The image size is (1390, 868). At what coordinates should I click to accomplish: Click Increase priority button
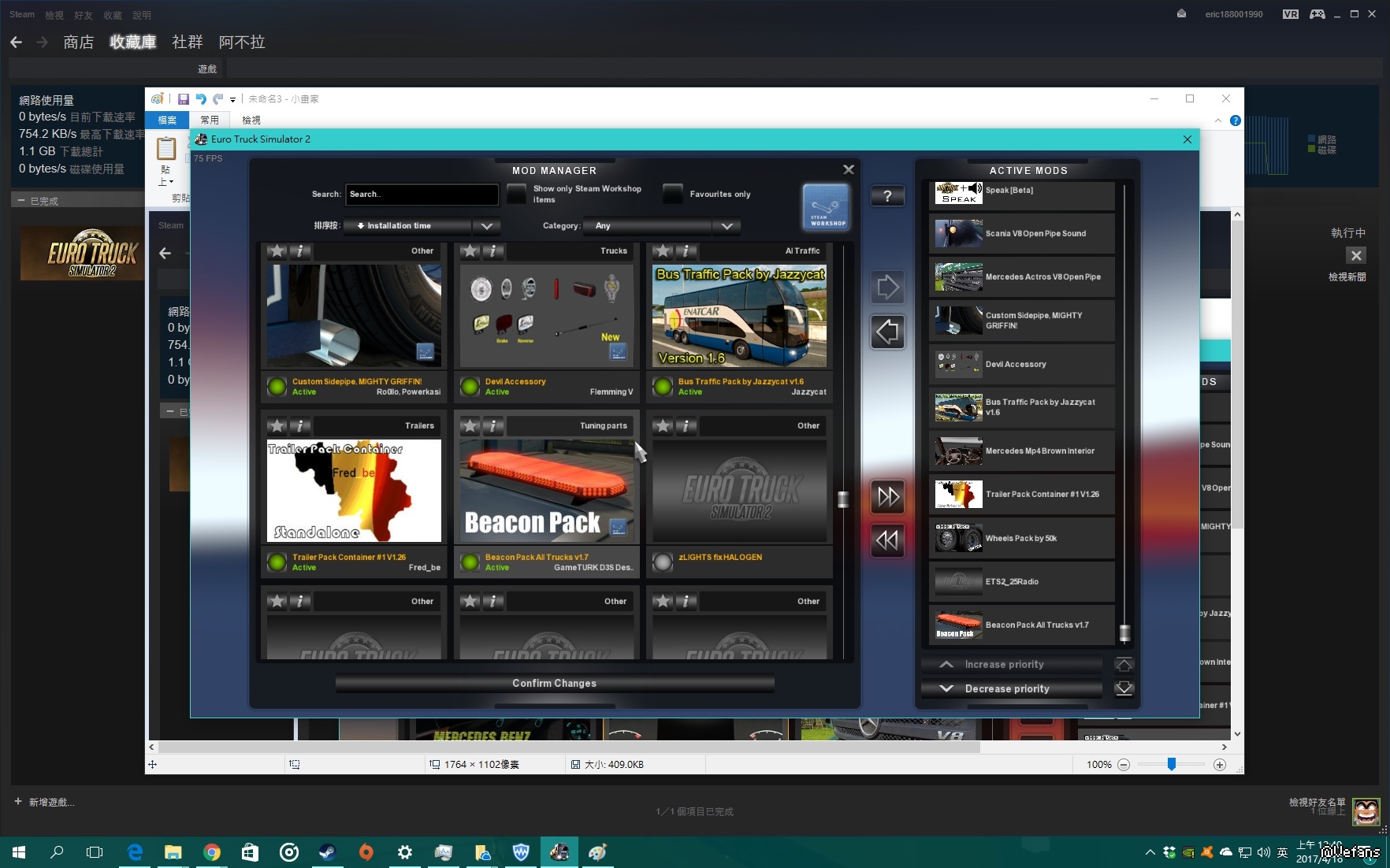pyautogui.click(x=1012, y=664)
